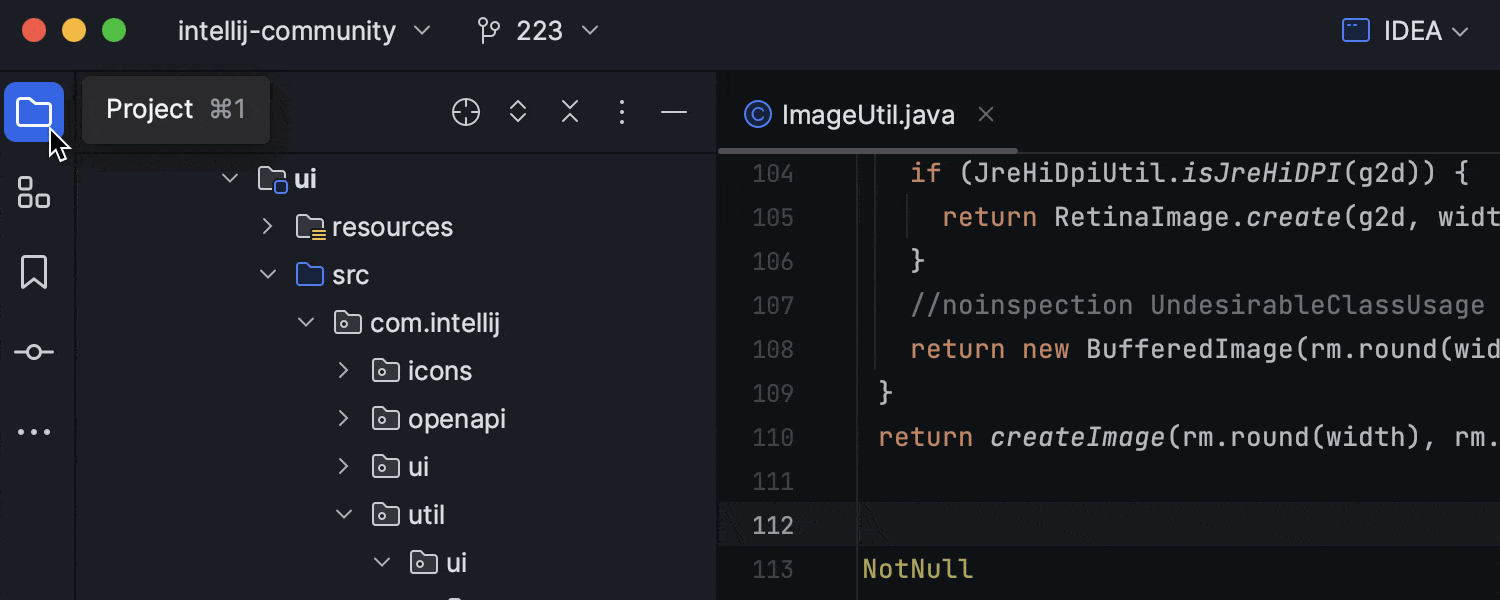The image size is (1500, 600).
Task: Select the ImageUtil.java editor tab
Action: point(867,115)
